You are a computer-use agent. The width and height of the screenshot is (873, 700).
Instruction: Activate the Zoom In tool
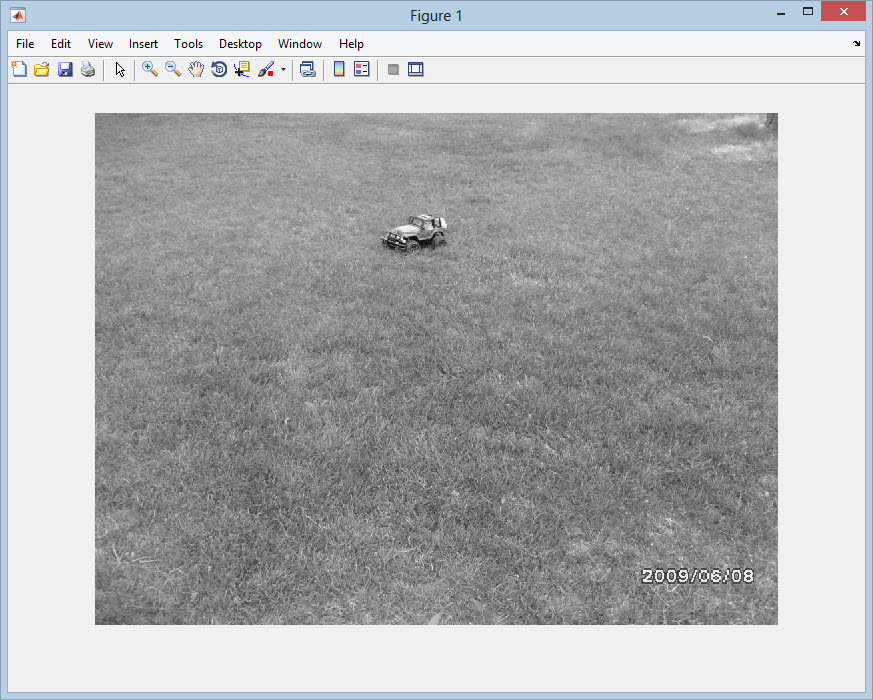pyautogui.click(x=150, y=69)
